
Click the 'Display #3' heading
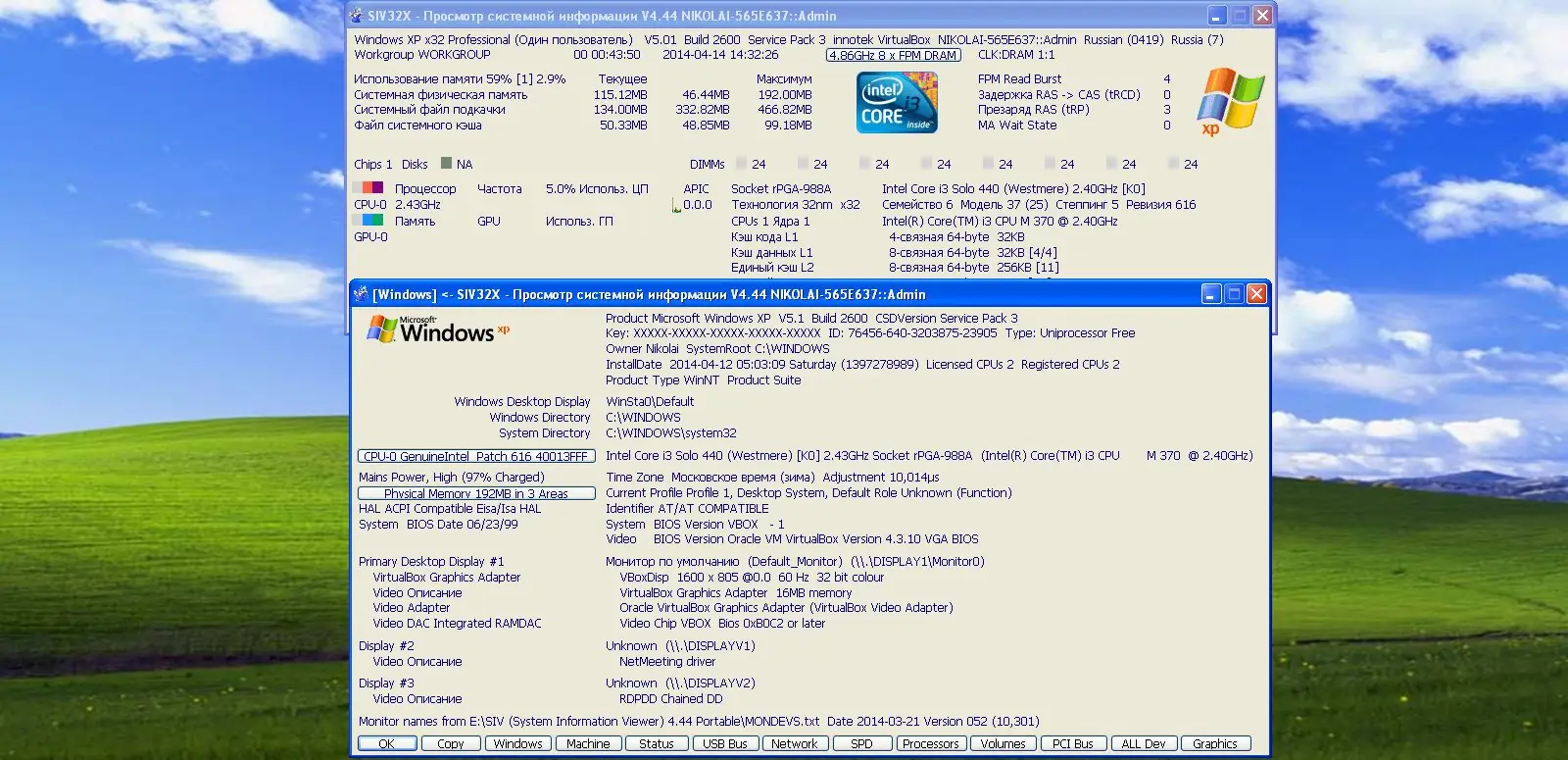[x=386, y=684]
